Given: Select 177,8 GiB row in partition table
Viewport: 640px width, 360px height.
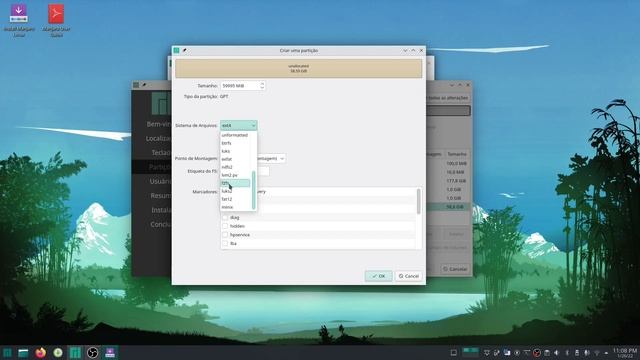Looking at the screenshot, I should click(x=449, y=181).
